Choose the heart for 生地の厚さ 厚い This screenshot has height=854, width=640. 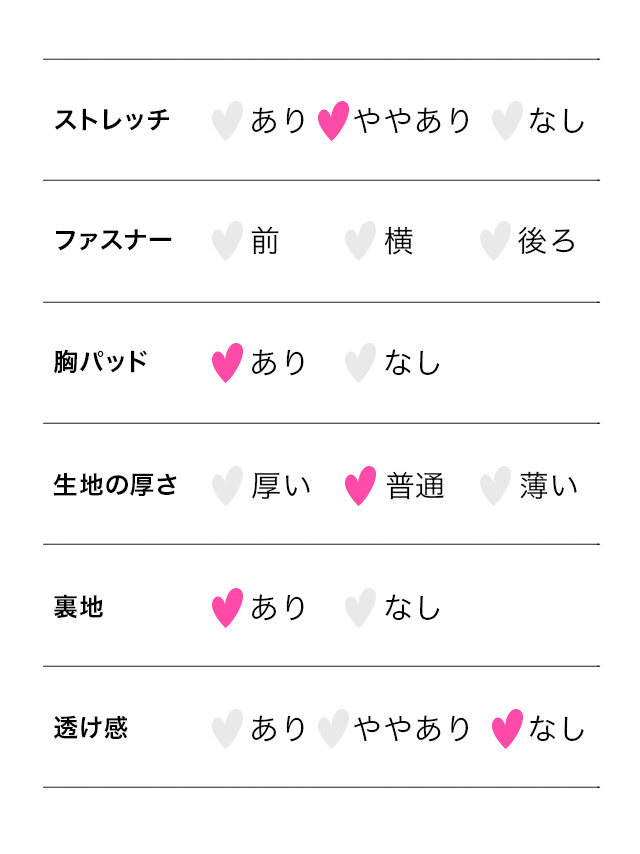coord(227,486)
